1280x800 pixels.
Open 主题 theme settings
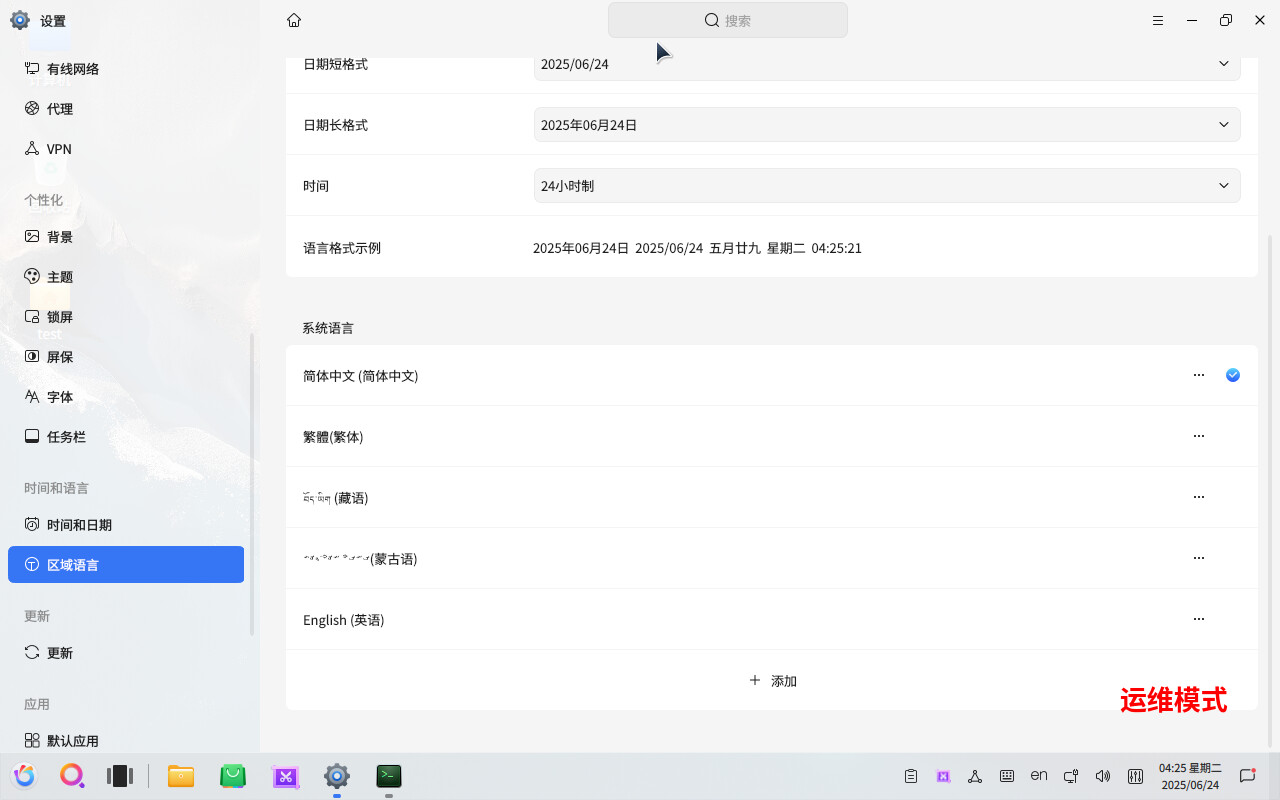point(126,277)
